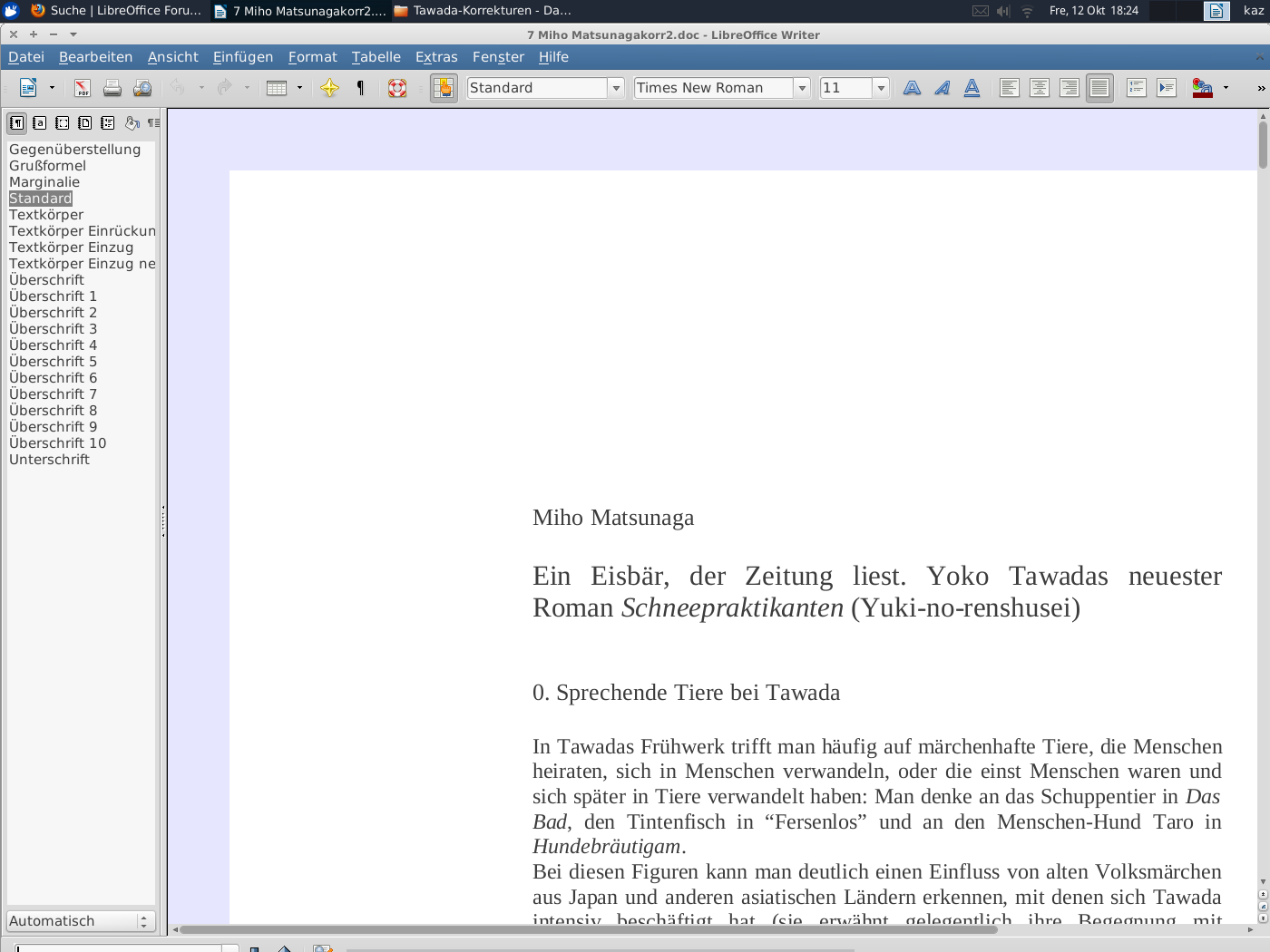Toggle the Styles and Formatting window button
This screenshot has width=1270, height=952.
tap(444, 88)
